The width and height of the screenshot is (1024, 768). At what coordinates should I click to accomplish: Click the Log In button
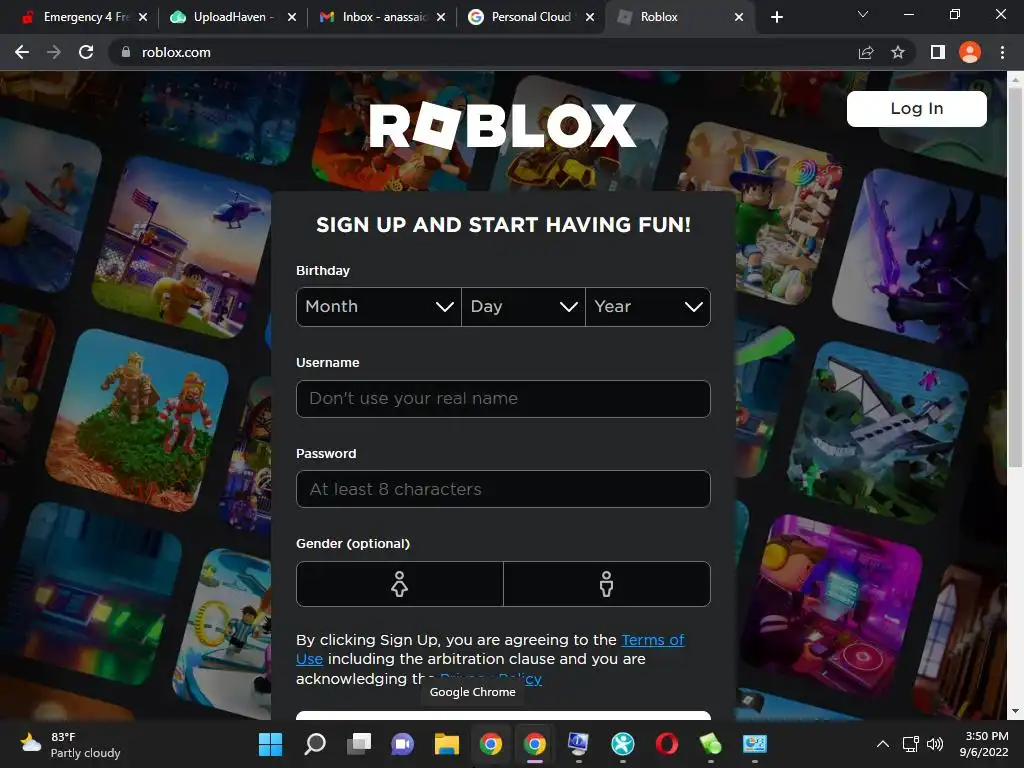click(x=916, y=108)
